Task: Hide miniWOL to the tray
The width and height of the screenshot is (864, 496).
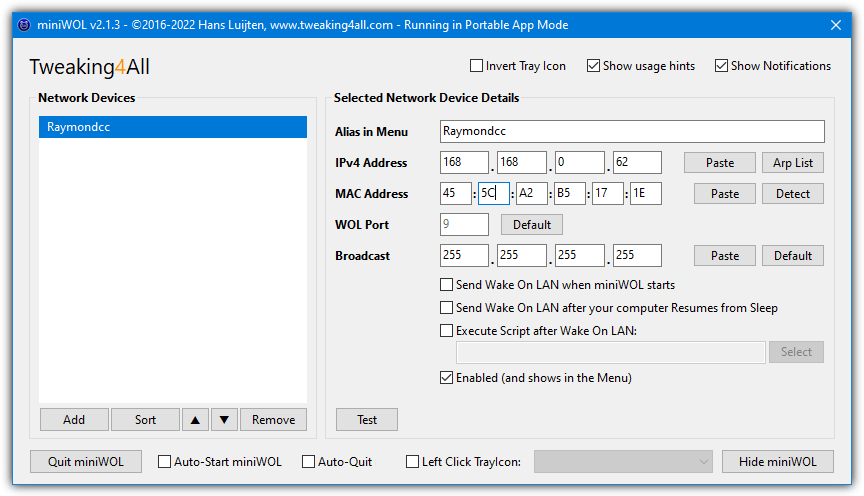Action: pyautogui.click(x=777, y=462)
